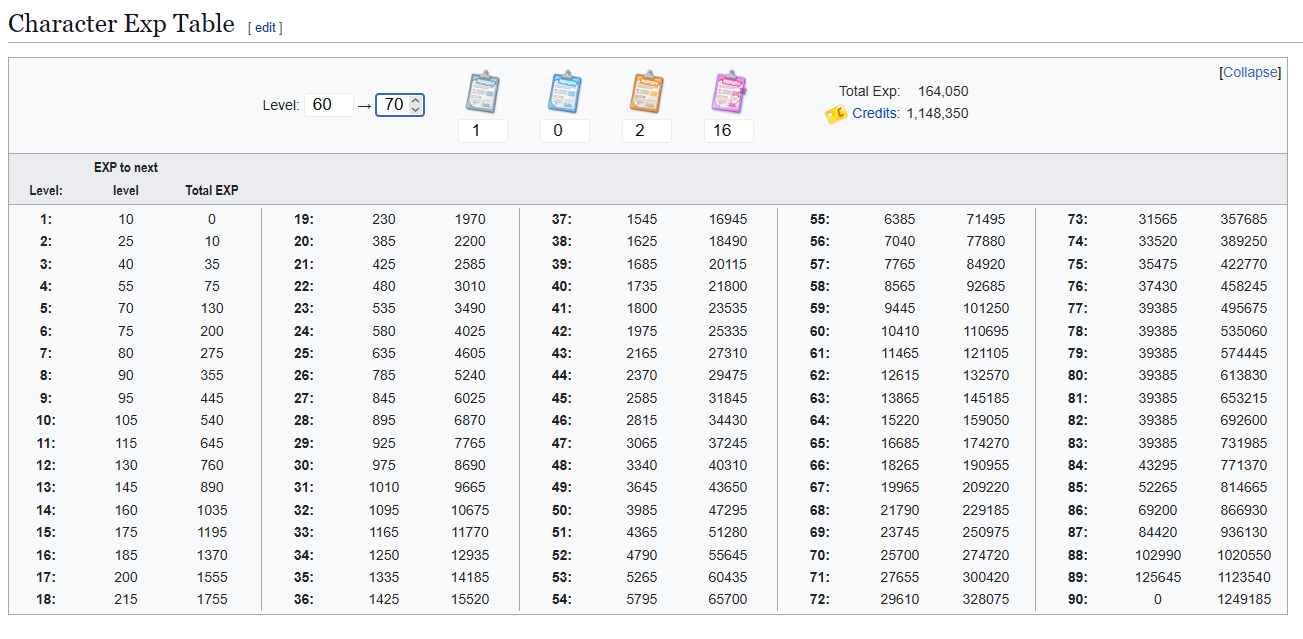
Task: Click the EXP to next level value 10410
Action: coord(900,331)
